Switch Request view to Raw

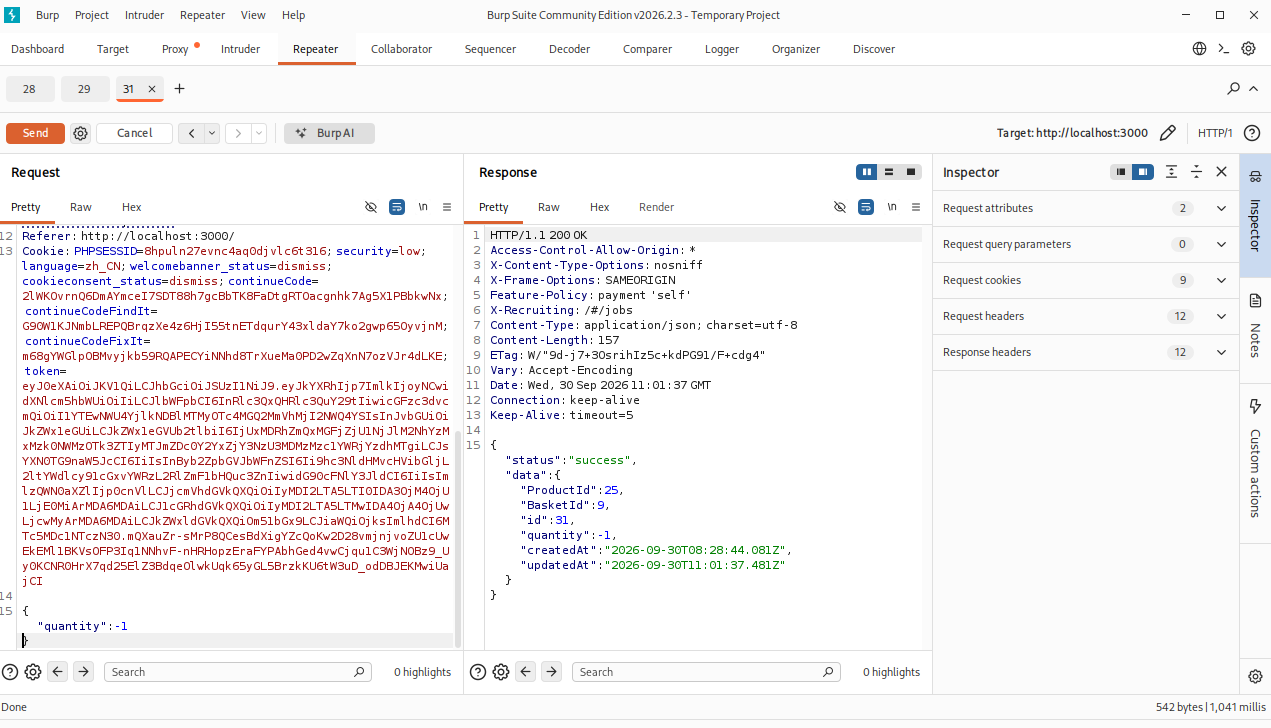(81, 207)
